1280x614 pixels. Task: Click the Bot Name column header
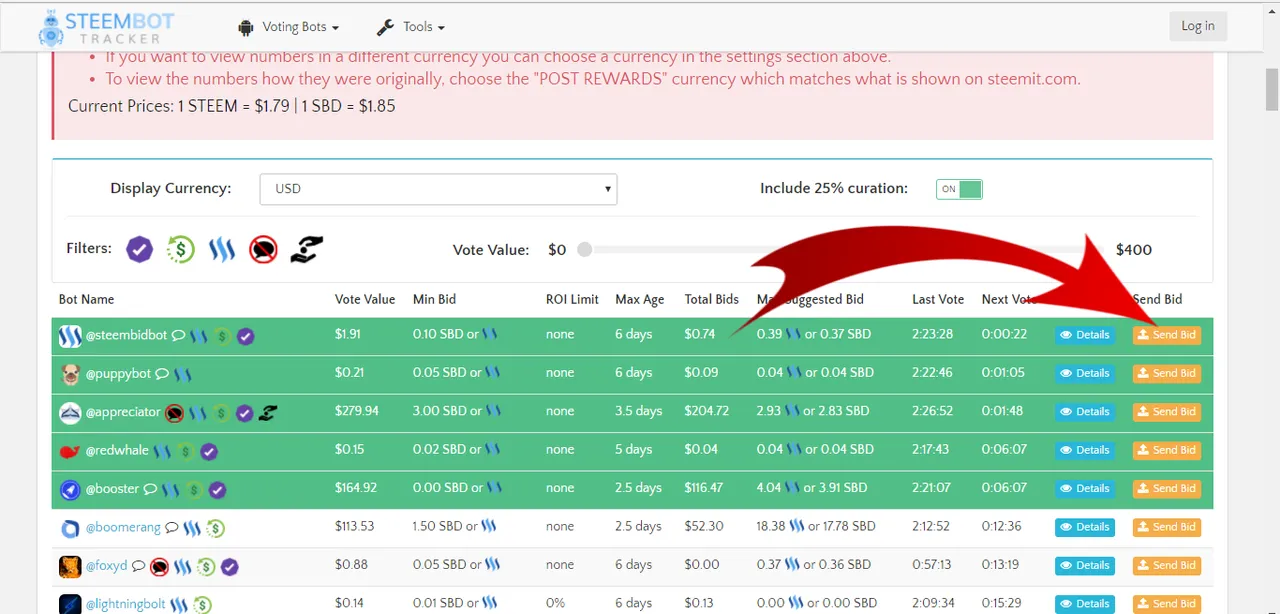87,299
